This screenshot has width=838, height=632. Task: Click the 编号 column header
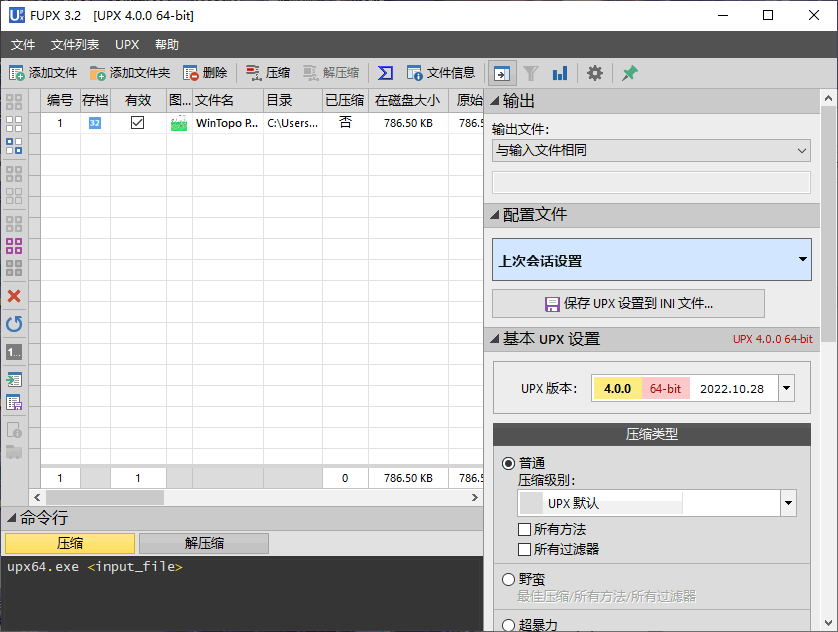pyautogui.click(x=60, y=100)
